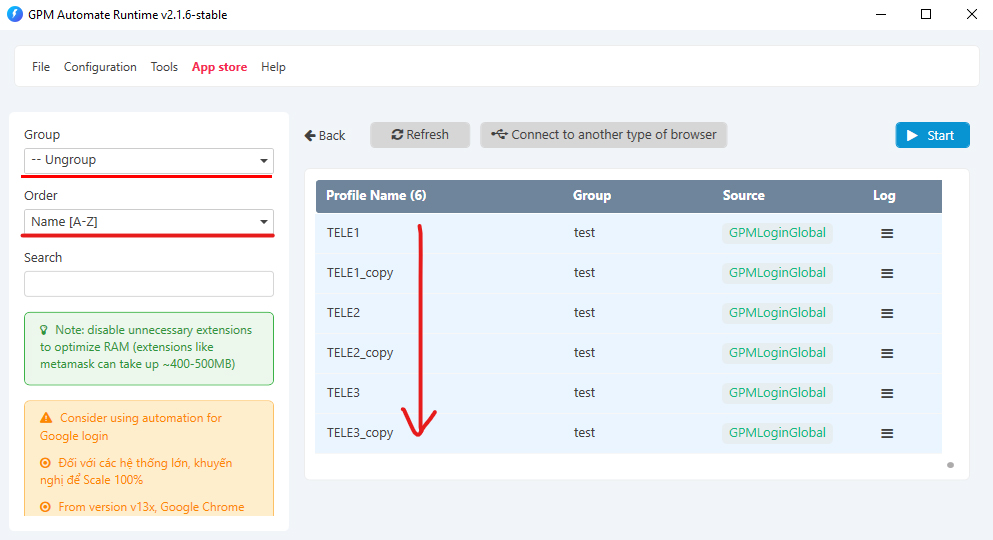Viewport: 993px width, 540px height.
Task: Click the Back arrow icon
Action: click(x=311, y=136)
